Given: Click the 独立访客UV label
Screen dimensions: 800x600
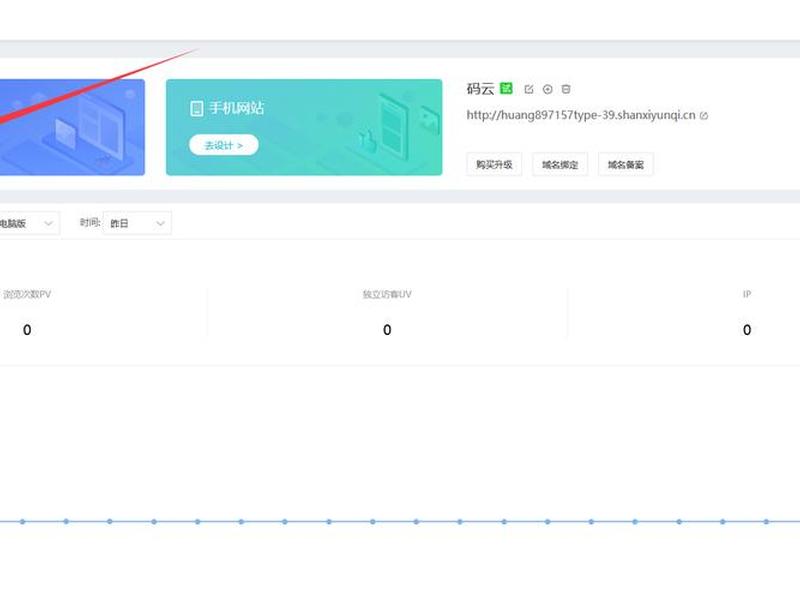Looking at the screenshot, I should click(387, 294).
